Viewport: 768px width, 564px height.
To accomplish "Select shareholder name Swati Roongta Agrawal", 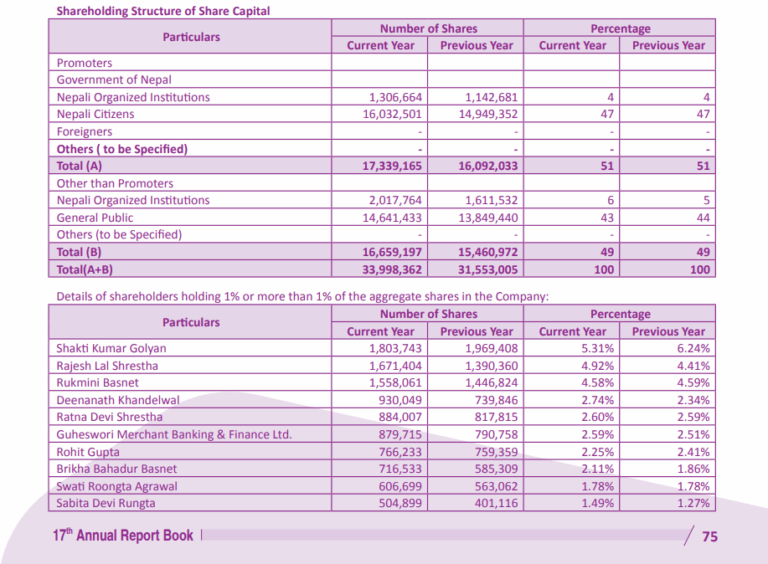I will [x=118, y=485].
